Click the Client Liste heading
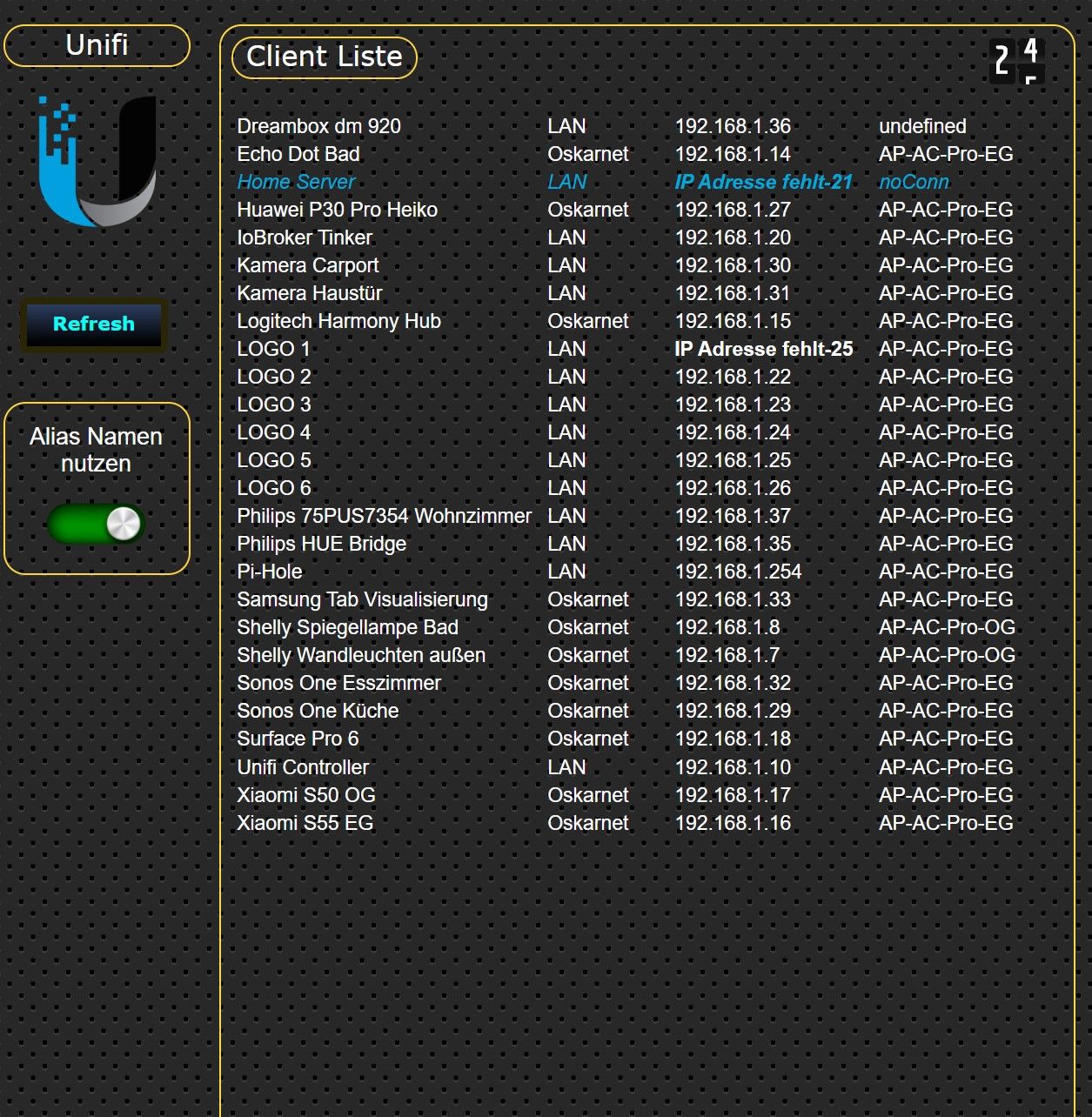The image size is (1092, 1117). [x=325, y=57]
